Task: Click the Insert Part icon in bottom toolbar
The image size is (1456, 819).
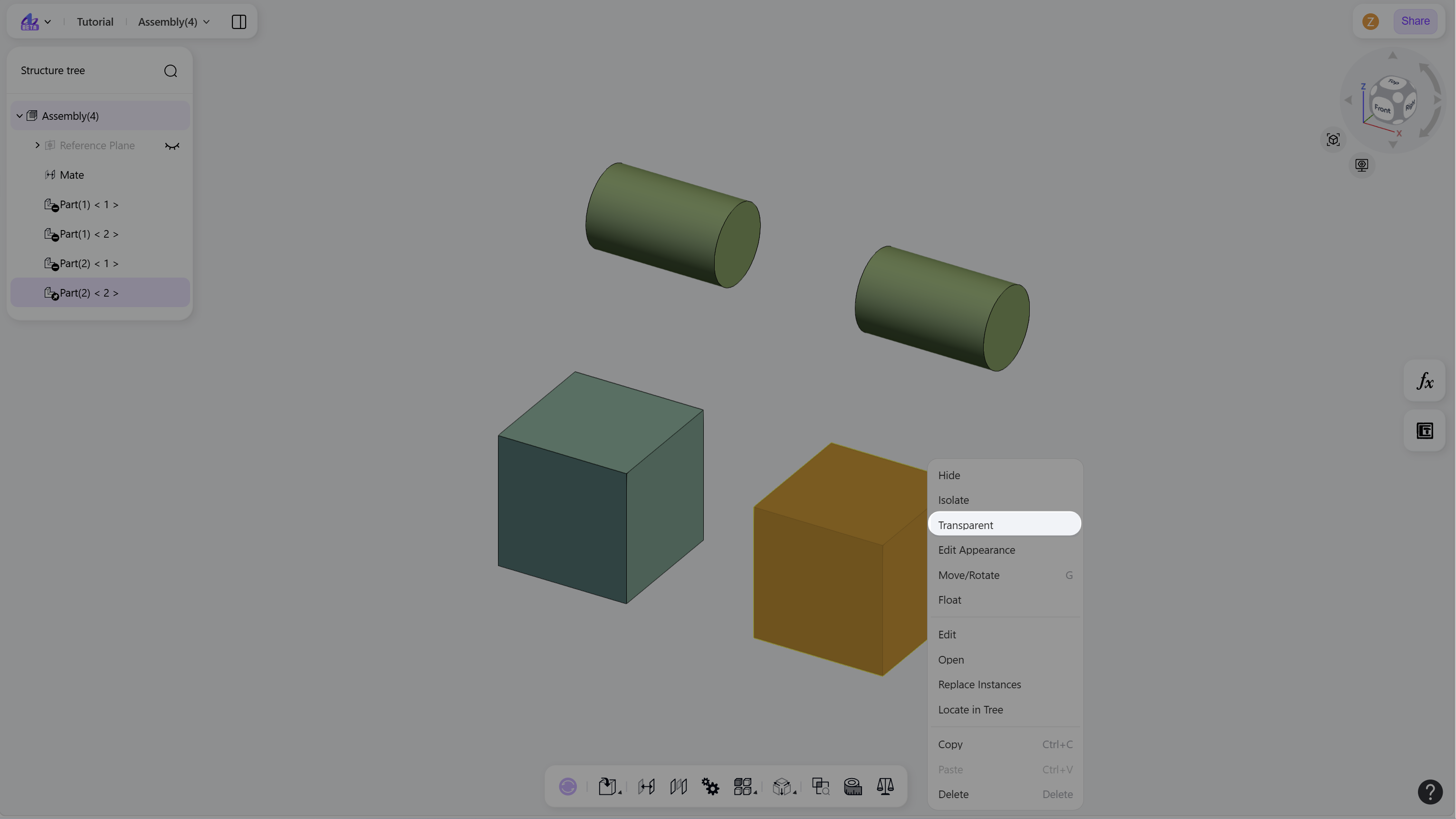Action: click(x=607, y=786)
